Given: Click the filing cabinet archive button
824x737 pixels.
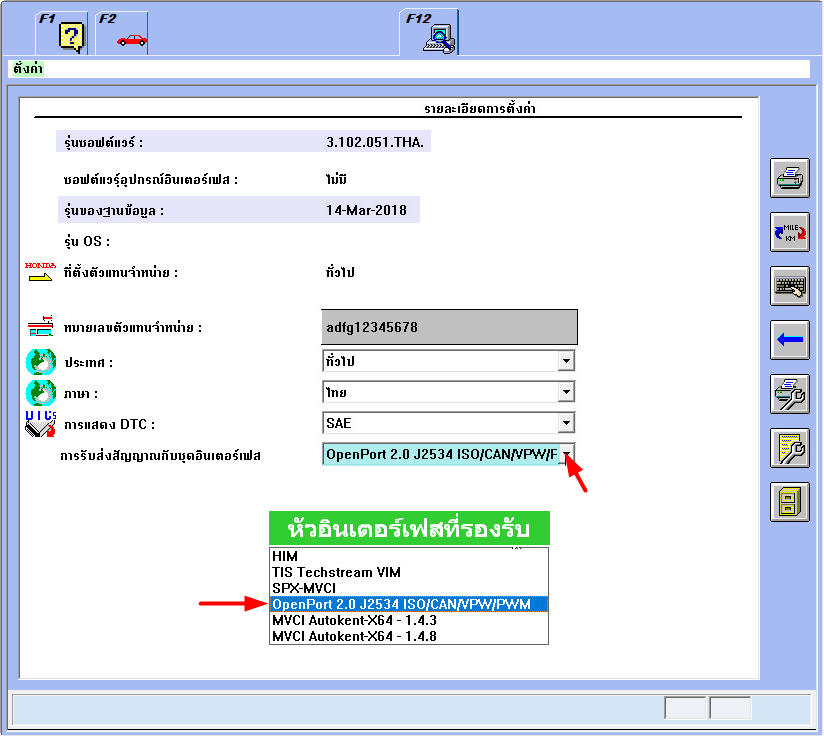Looking at the screenshot, I should coord(789,503).
